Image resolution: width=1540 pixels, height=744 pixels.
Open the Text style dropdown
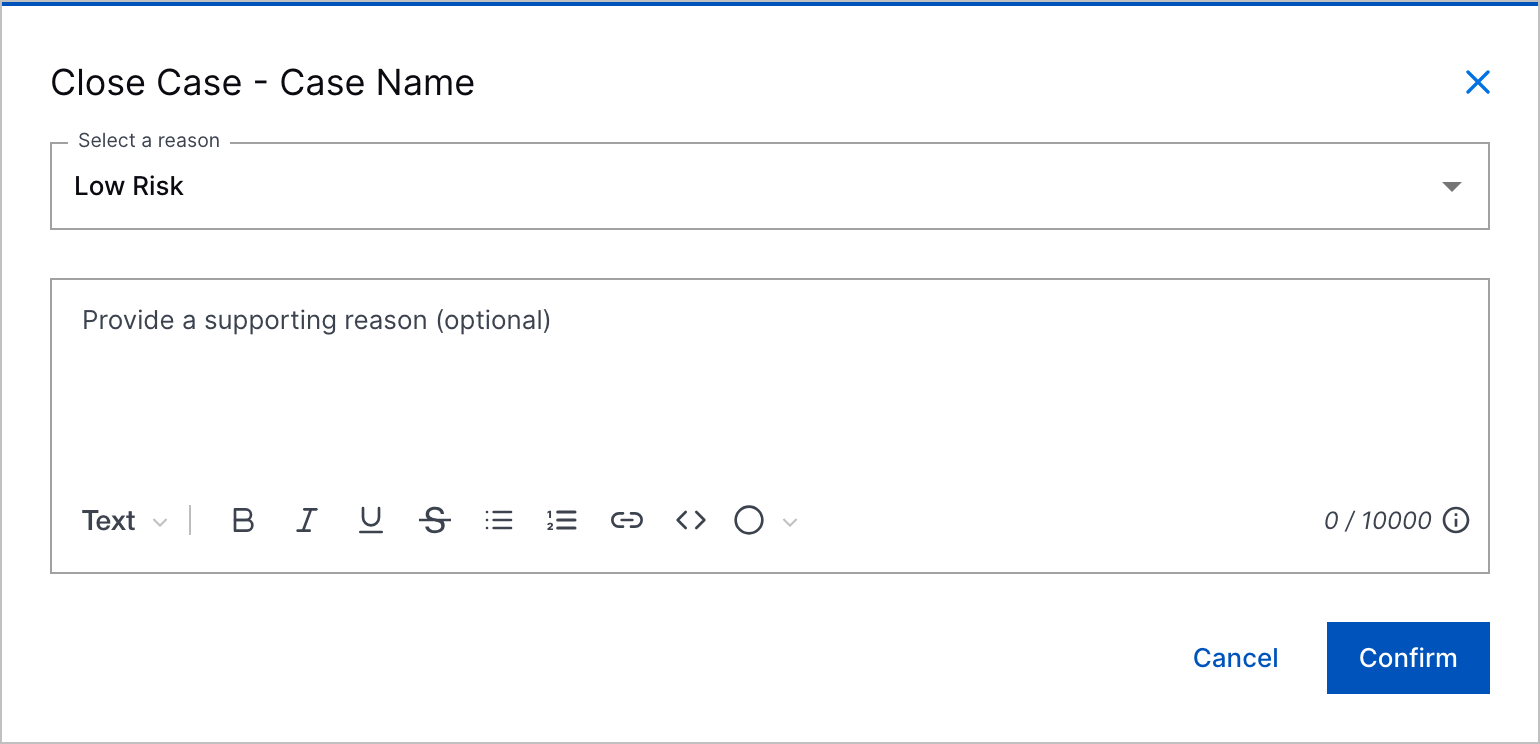[x=124, y=521]
